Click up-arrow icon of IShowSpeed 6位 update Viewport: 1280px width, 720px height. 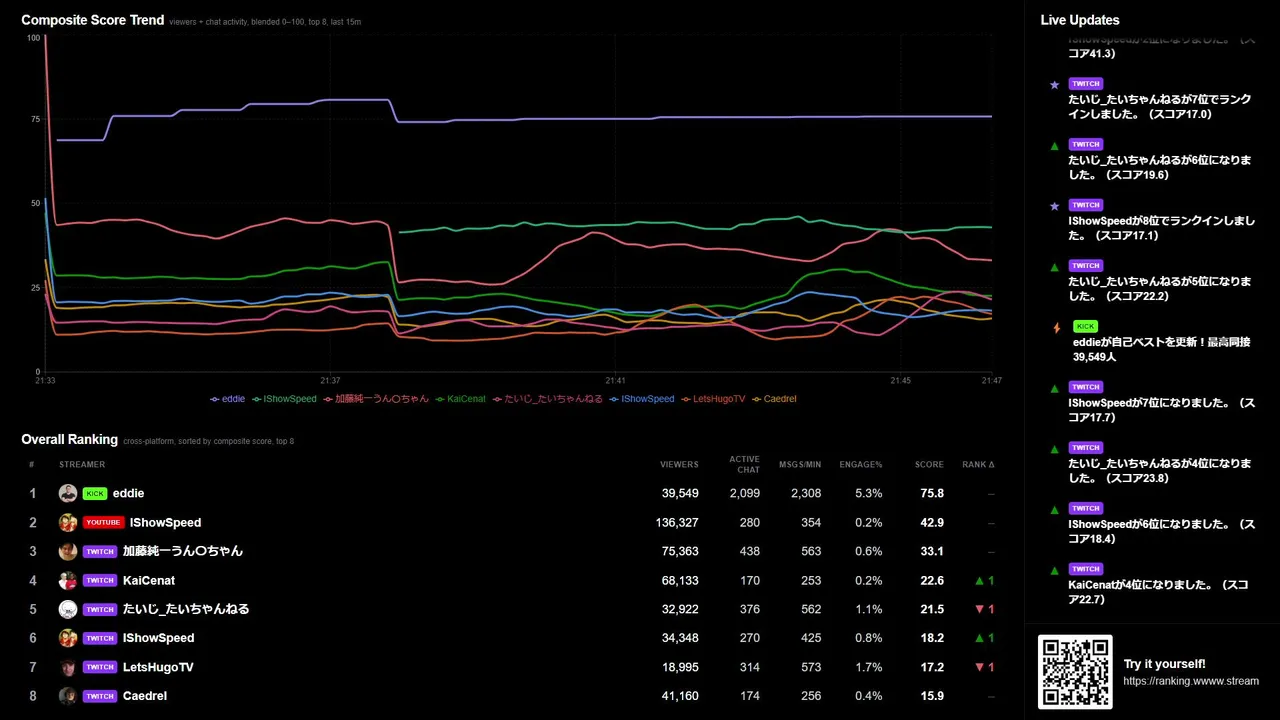[1054, 509]
